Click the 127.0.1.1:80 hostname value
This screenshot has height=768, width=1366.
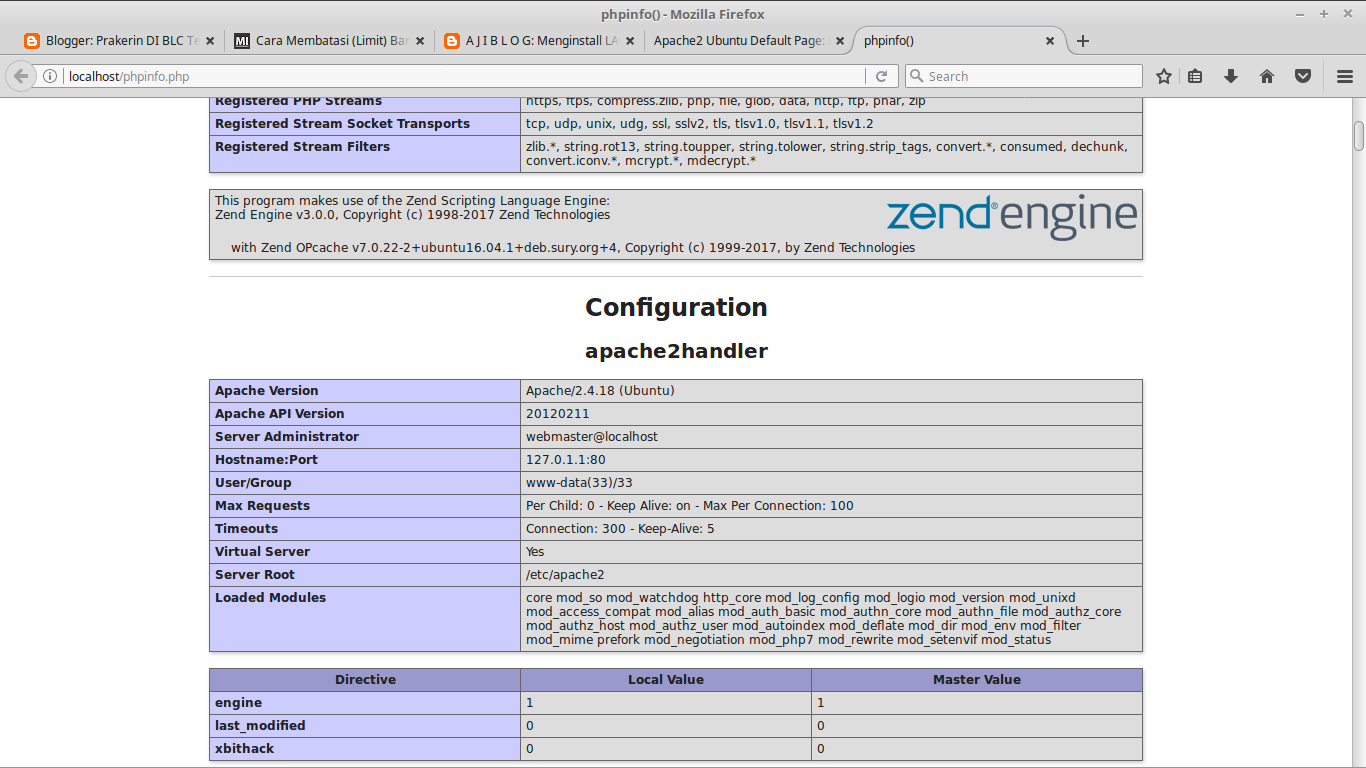pos(566,460)
